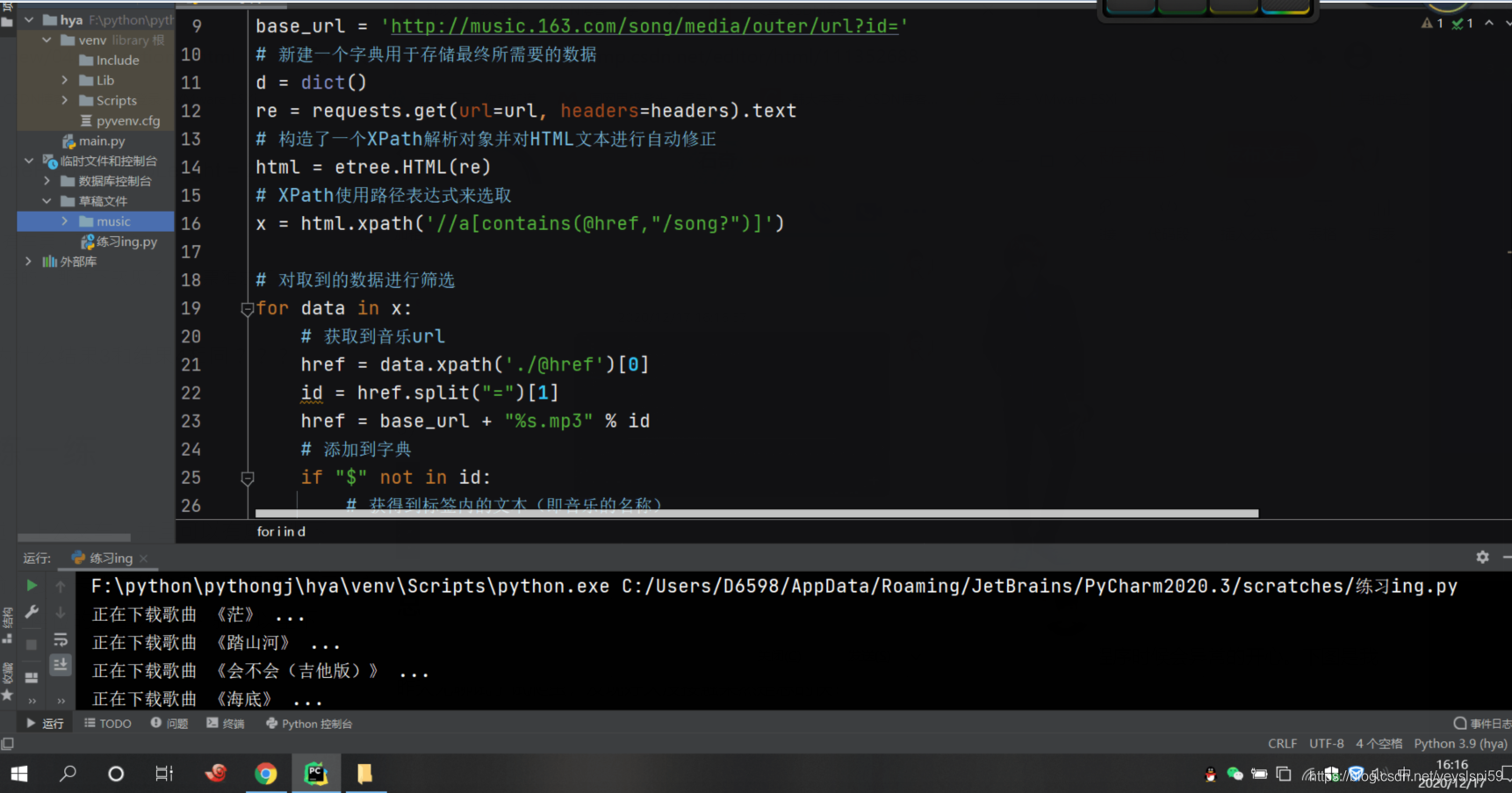1512x793 pixels.
Task: Open the 问题 problems tab
Action: (169, 724)
